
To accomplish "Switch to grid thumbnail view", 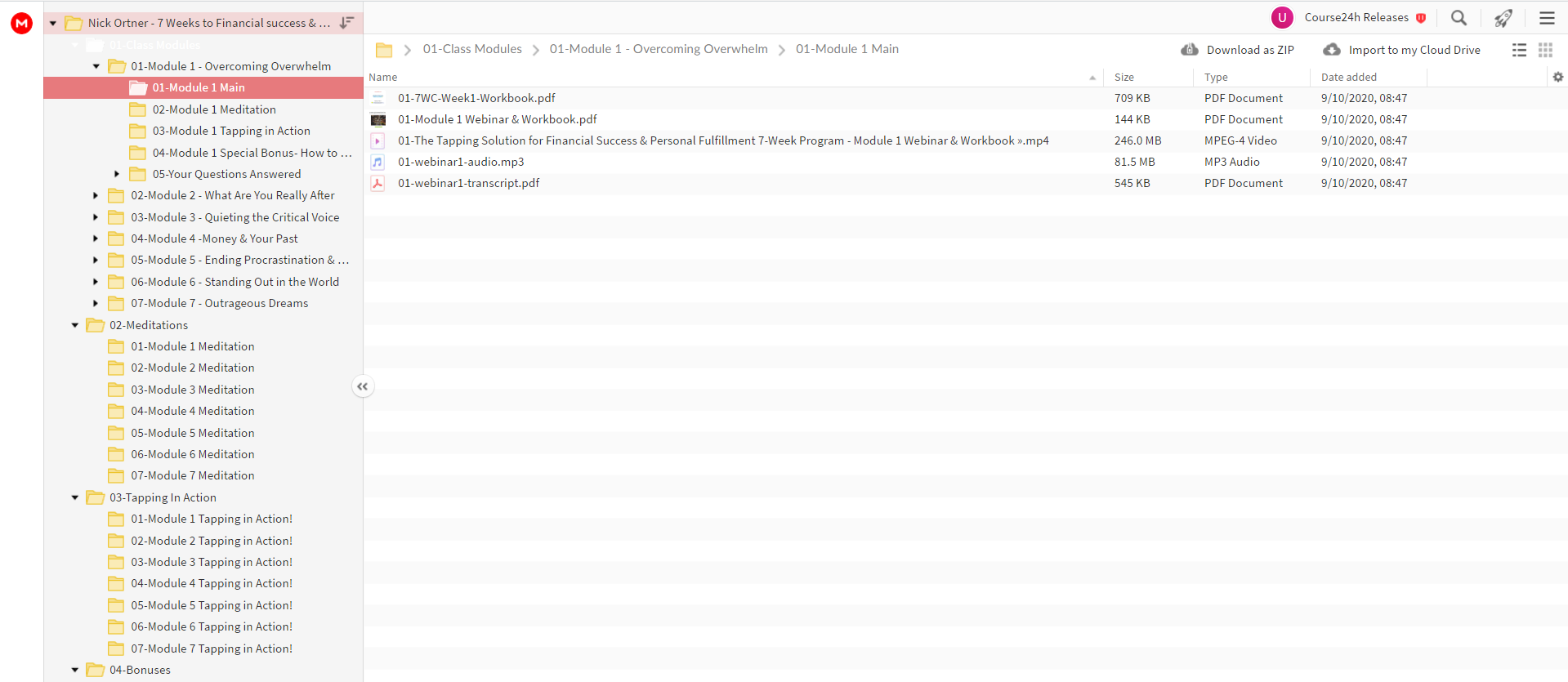I will [1545, 50].
